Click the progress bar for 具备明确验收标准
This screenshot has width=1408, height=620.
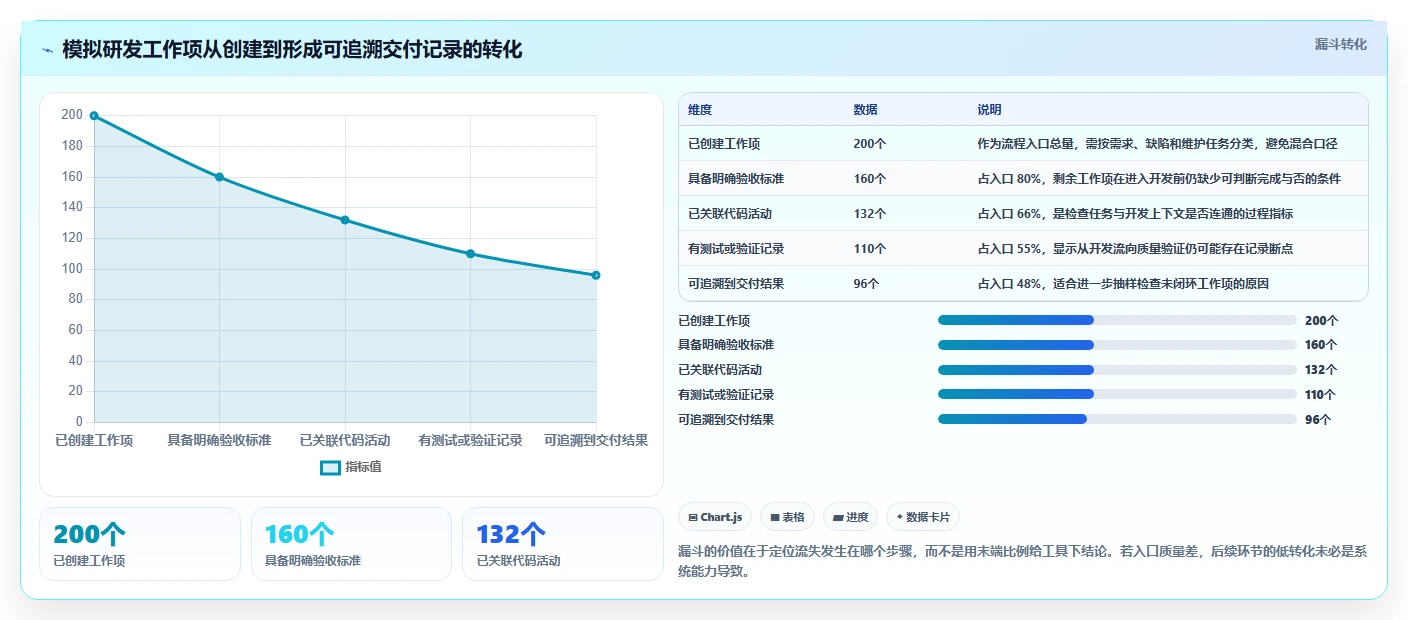click(x=1117, y=345)
